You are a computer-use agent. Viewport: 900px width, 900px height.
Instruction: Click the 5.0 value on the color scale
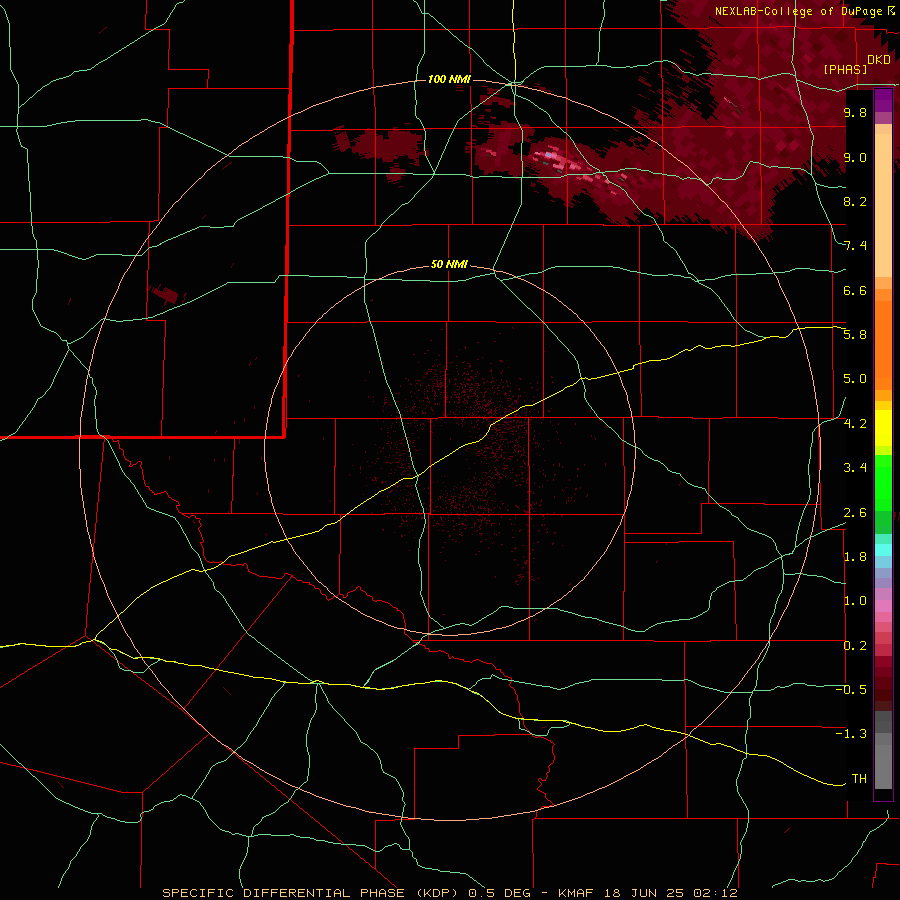tap(855, 379)
